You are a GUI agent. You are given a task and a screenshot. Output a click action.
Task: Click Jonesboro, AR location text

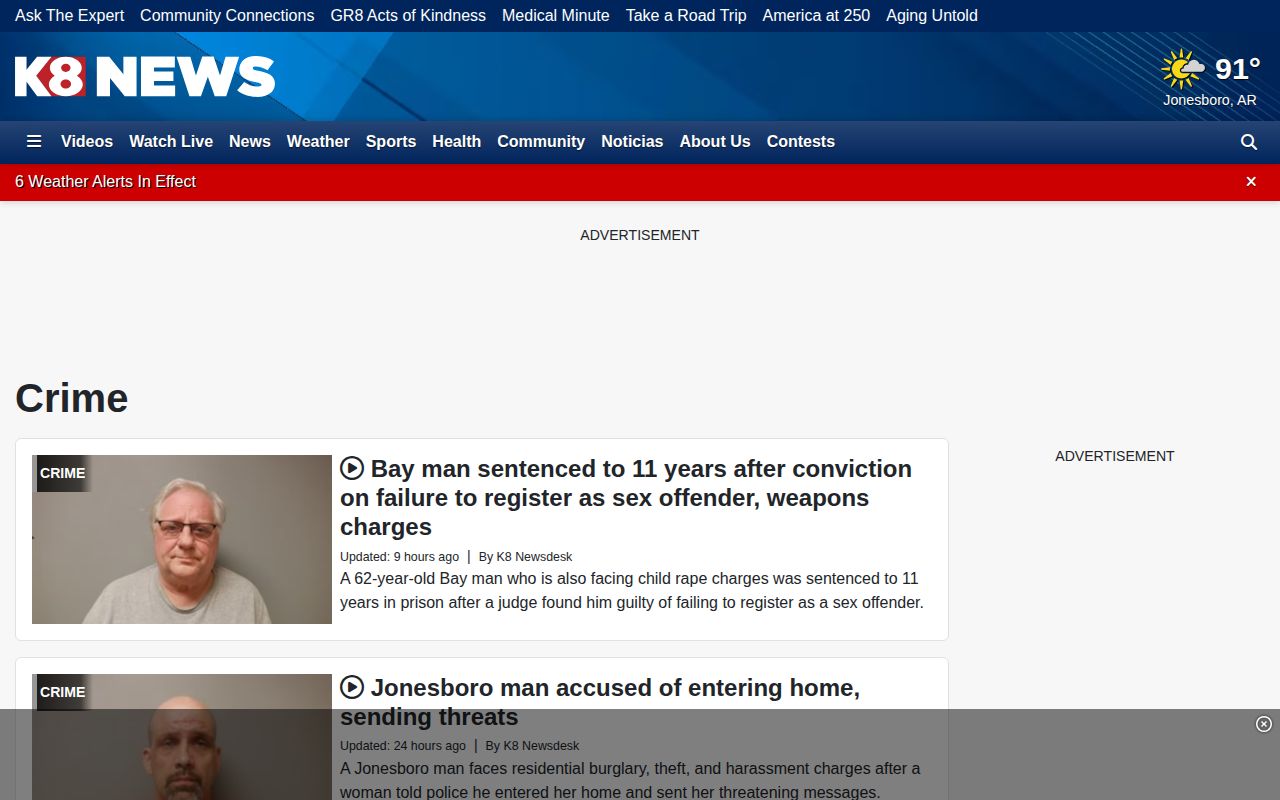(x=1210, y=100)
